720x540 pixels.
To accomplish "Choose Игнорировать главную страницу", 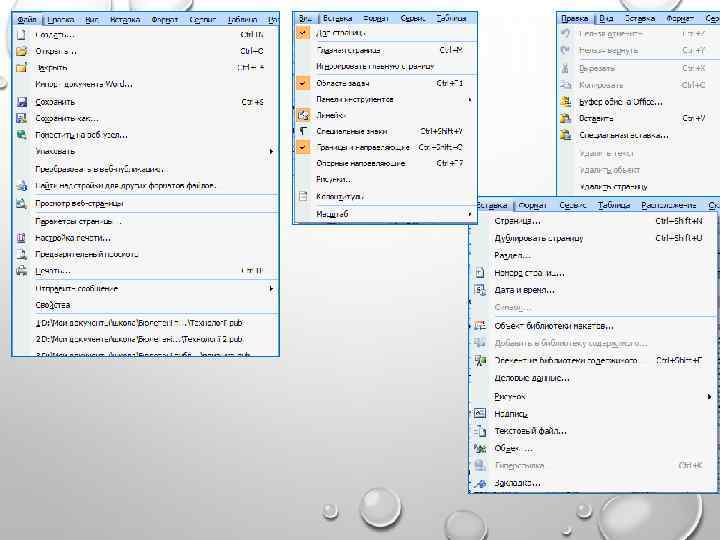I will (x=375, y=67).
